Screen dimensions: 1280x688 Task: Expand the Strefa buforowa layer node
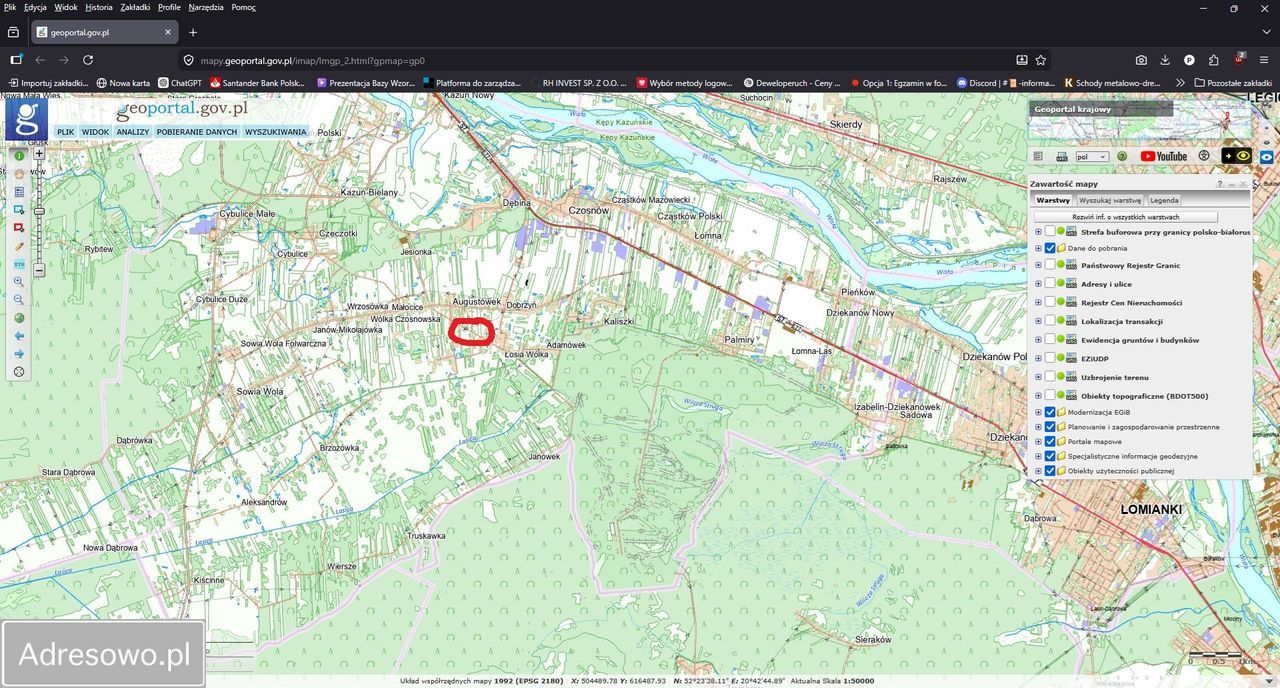[x=1038, y=232]
